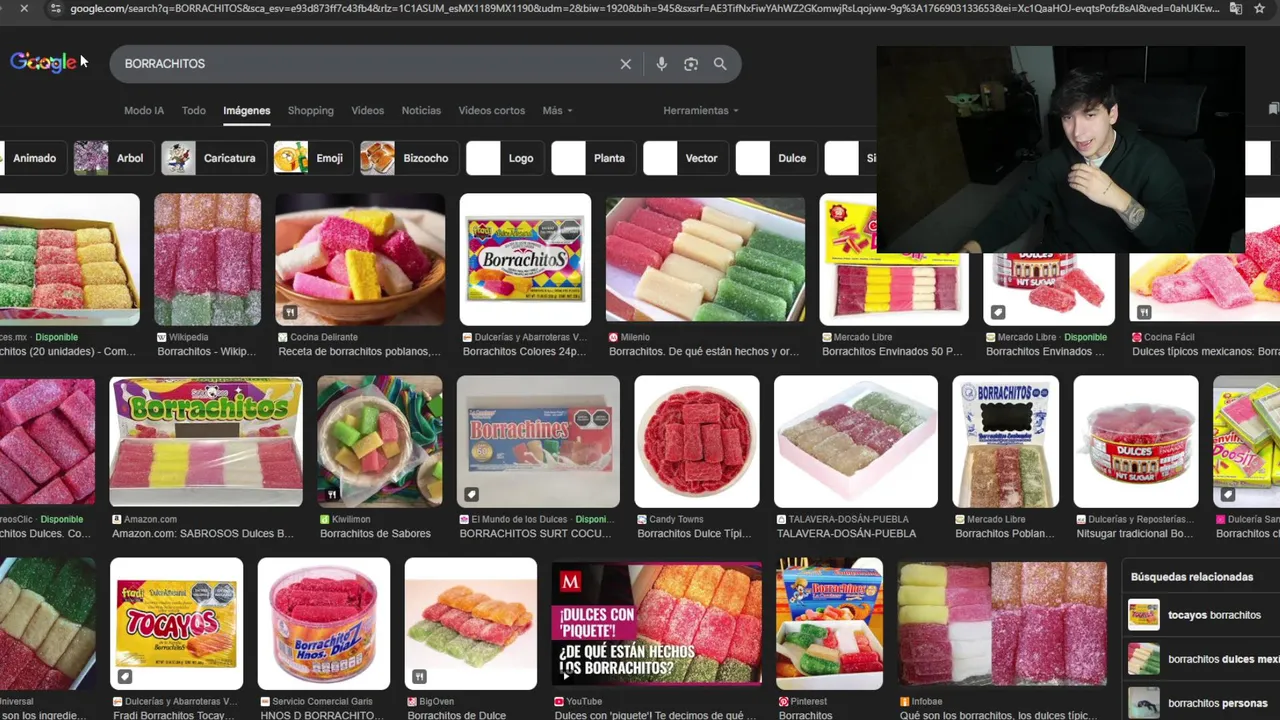Open the Wikipedia borrachitos image
The width and height of the screenshot is (1280, 720).
point(207,259)
